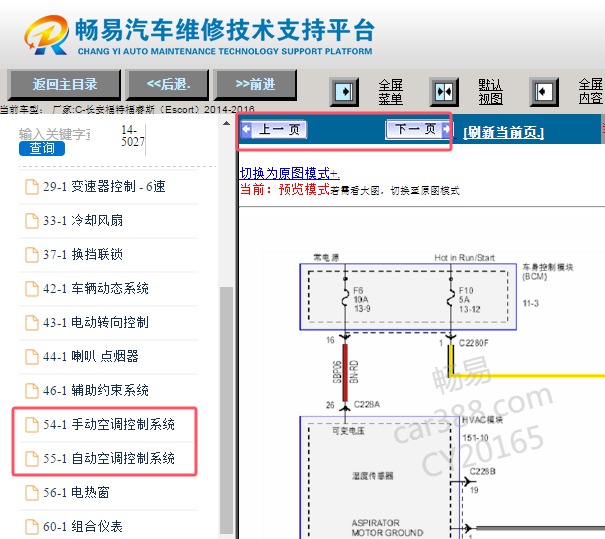Go to previous page 上一页
Viewport: 605px width, 539px height.
coord(274,129)
